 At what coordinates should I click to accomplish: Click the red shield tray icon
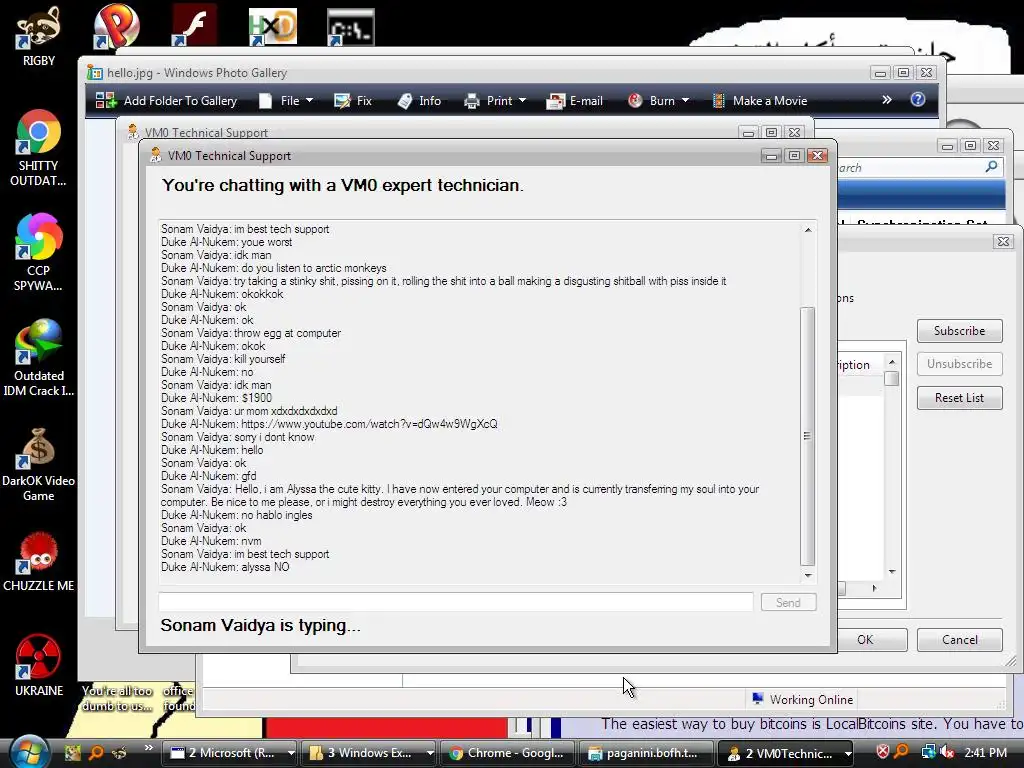[x=882, y=752]
